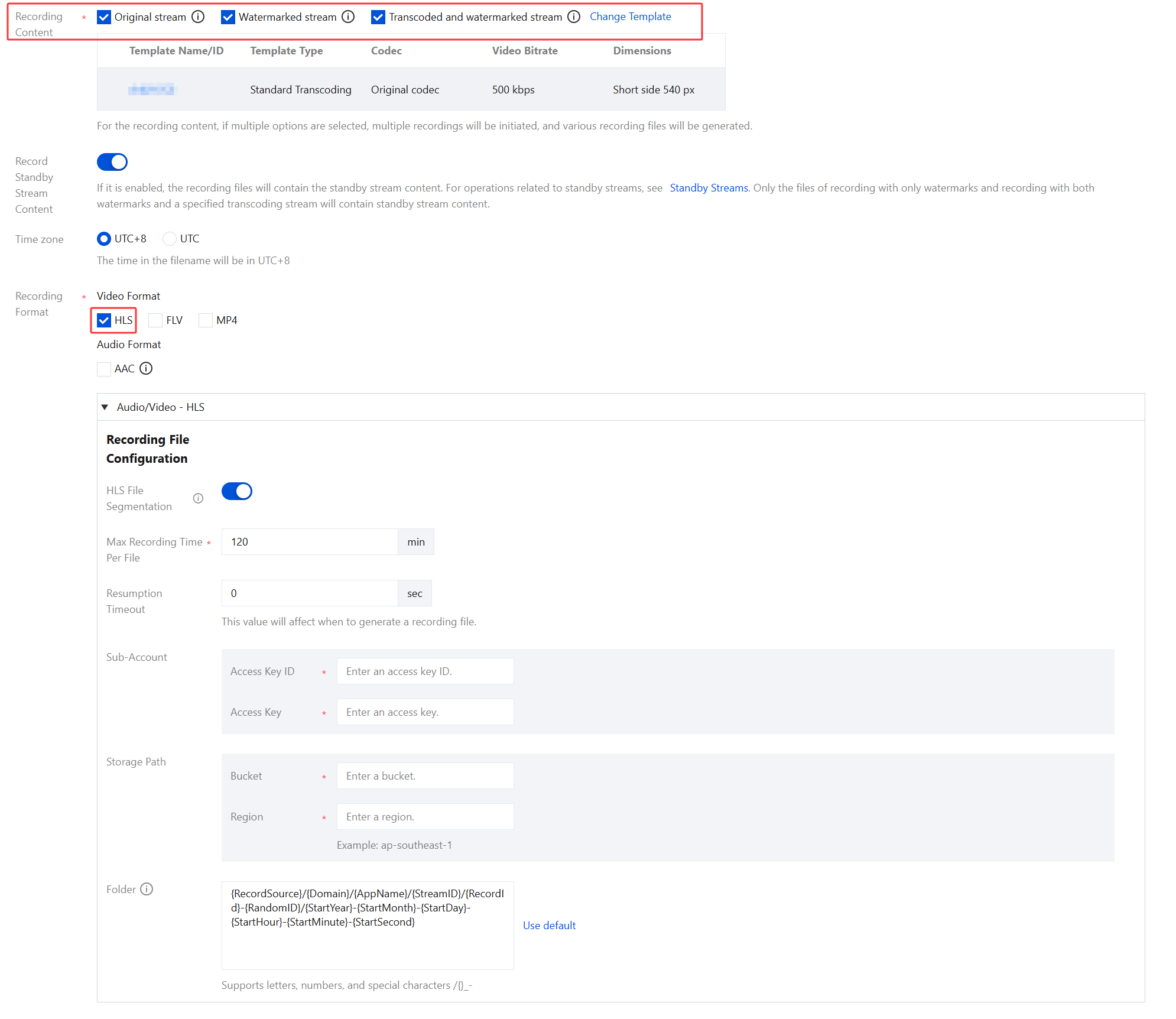
Task: Tick the AAC audio format checkbox
Action: (104, 369)
